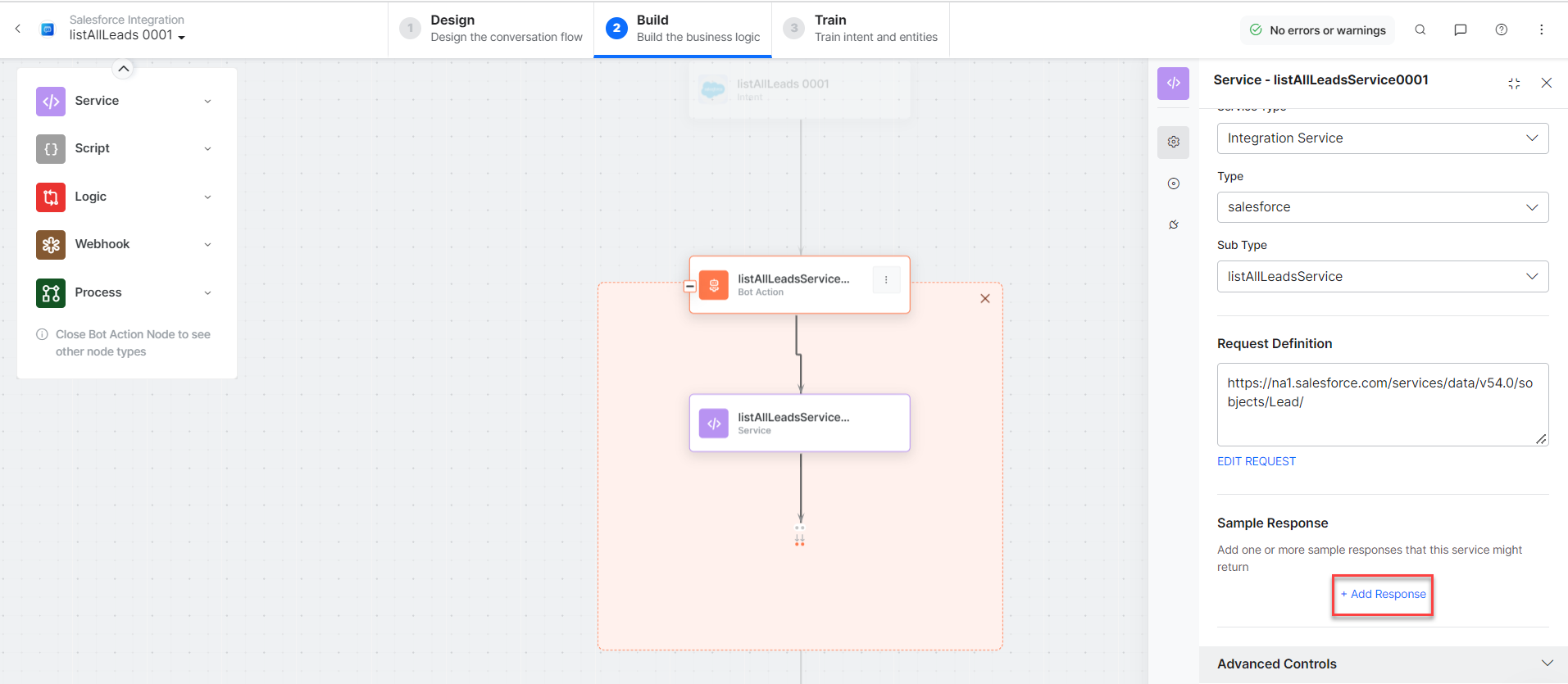Screen dimensions: 1568x684
Task: Switch to the Train step tab
Action: pyautogui.click(x=861, y=29)
